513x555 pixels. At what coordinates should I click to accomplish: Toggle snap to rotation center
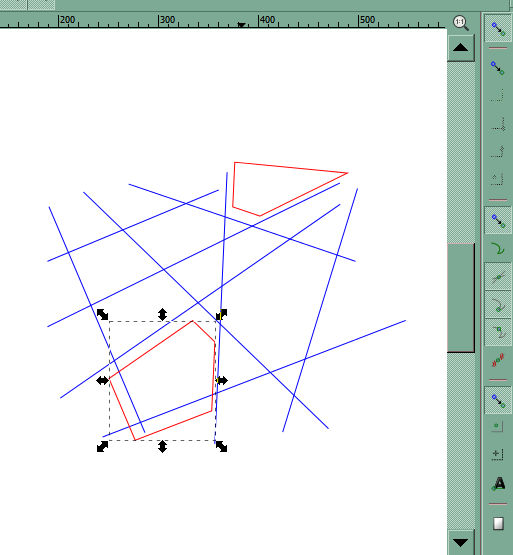(498, 454)
